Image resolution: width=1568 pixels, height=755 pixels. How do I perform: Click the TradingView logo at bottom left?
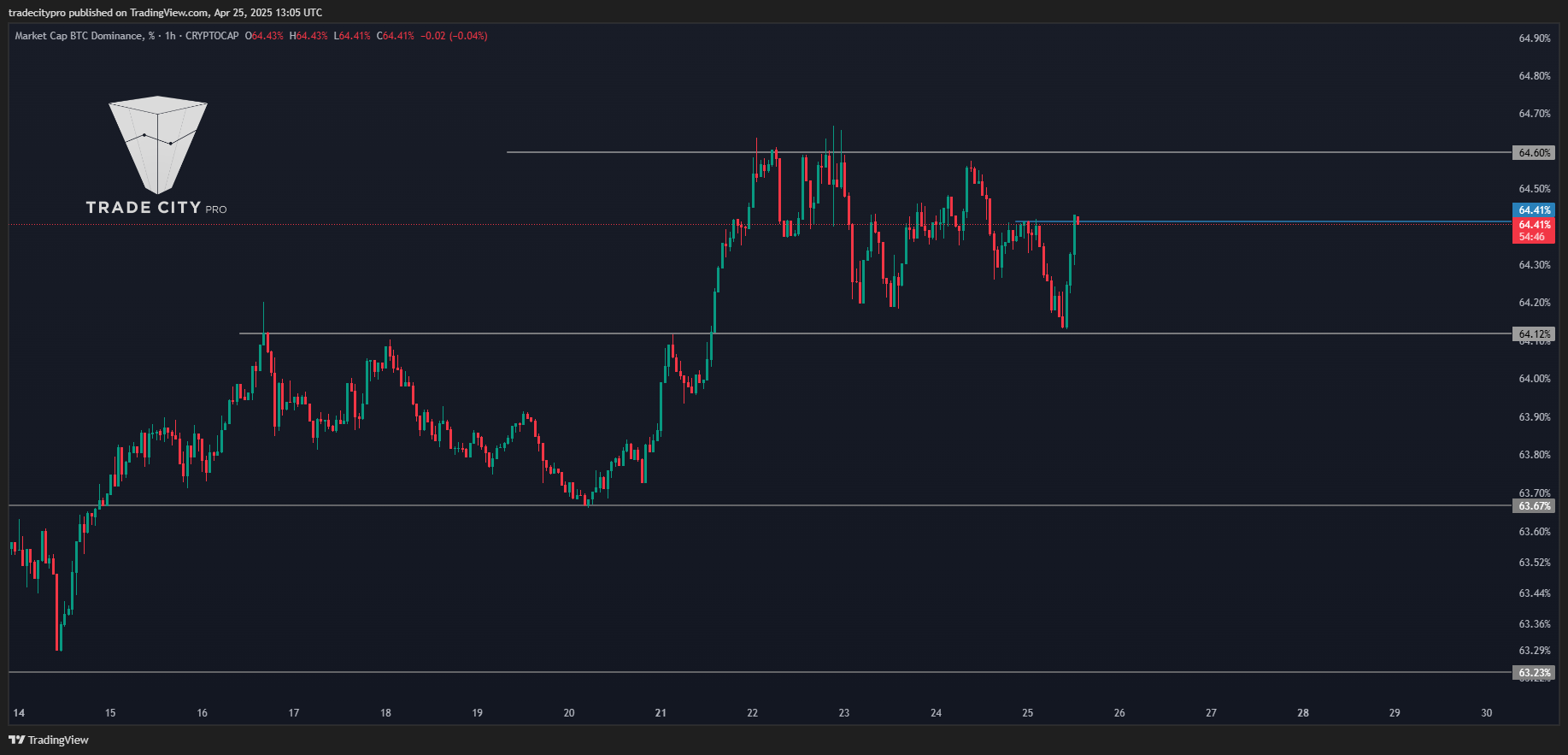pyautogui.click(x=49, y=740)
